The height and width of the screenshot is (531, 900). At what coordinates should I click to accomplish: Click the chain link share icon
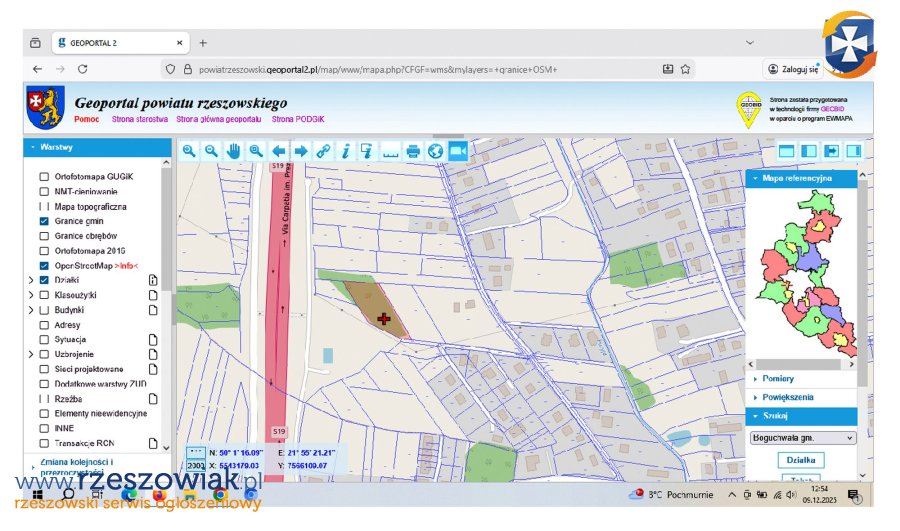click(x=323, y=150)
